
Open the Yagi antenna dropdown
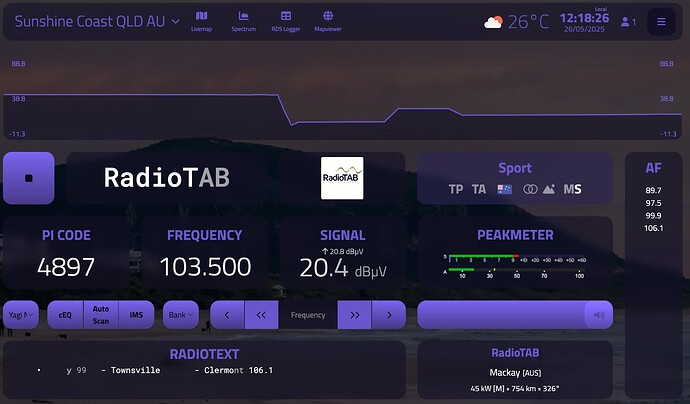[x=21, y=315]
